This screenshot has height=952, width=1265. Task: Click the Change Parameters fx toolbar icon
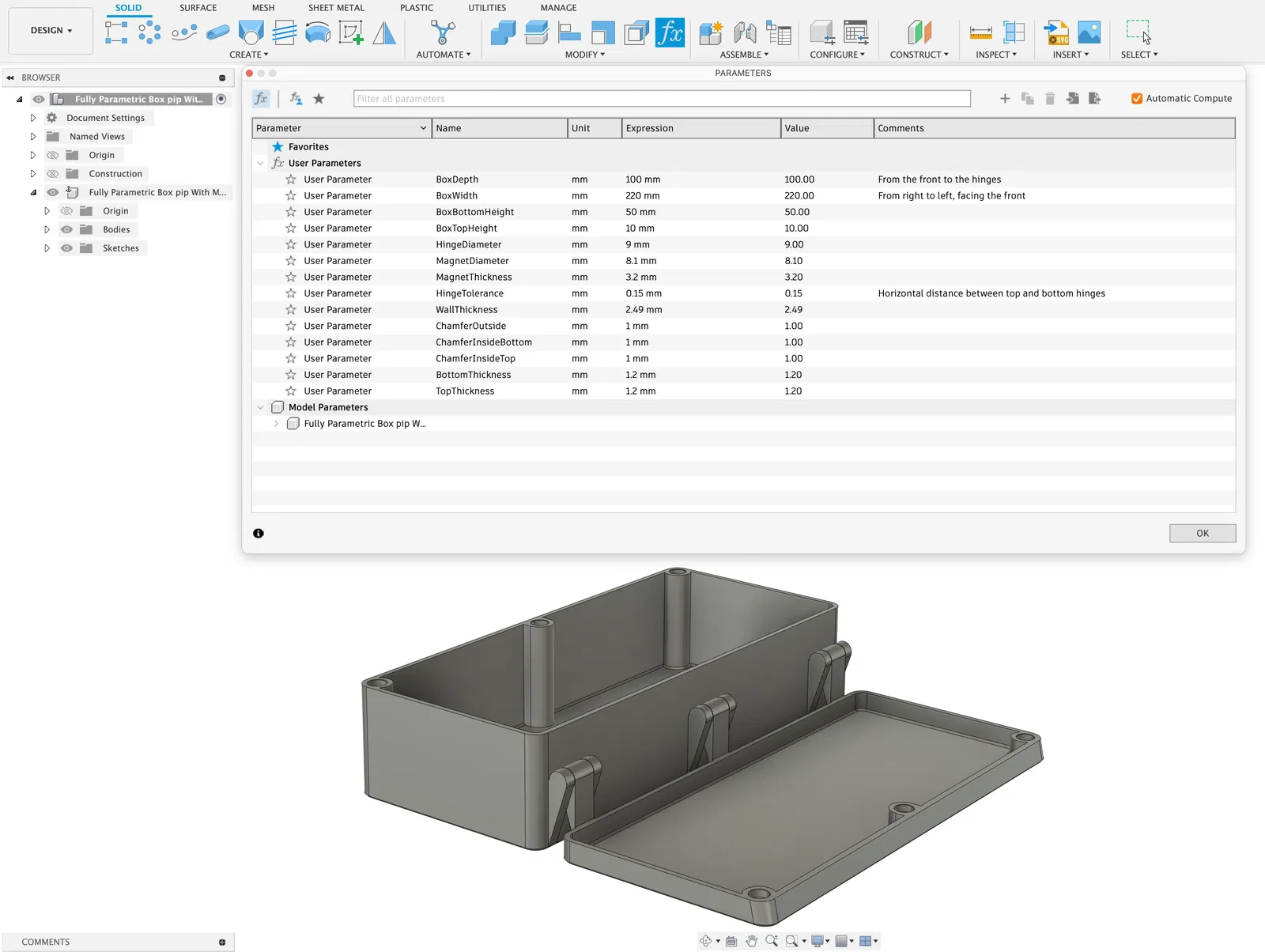670,33
